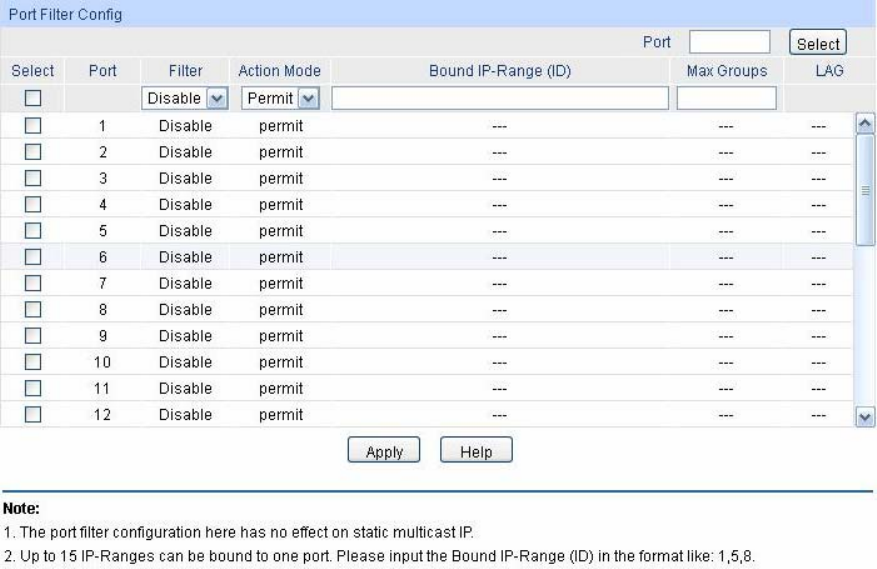Click the port list scrollbar thumb
The width and height of the screenshot is (877, 569).
[x=866, y=190]
